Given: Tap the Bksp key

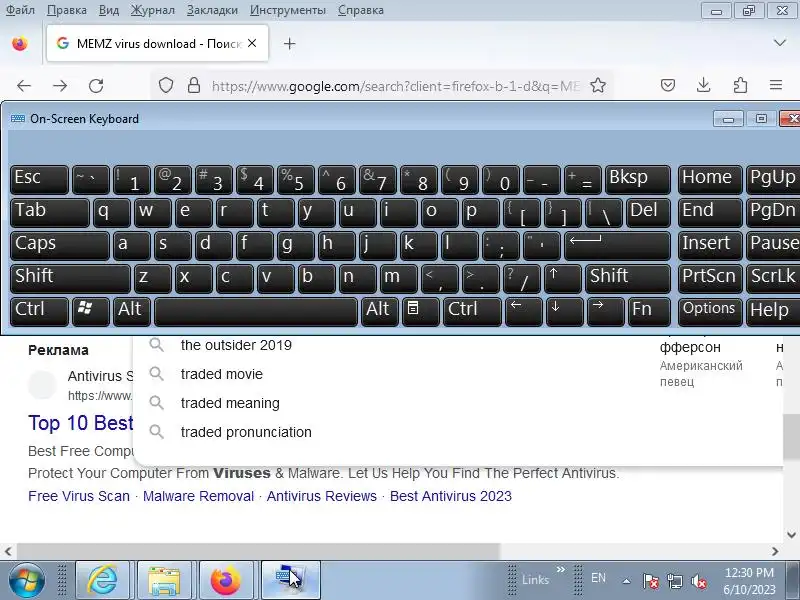Looking at the screenshot, I should 637,180.
